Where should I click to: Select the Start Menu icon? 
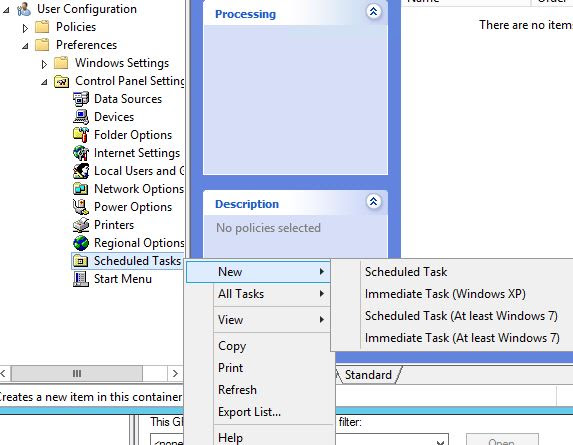[81, 279]
